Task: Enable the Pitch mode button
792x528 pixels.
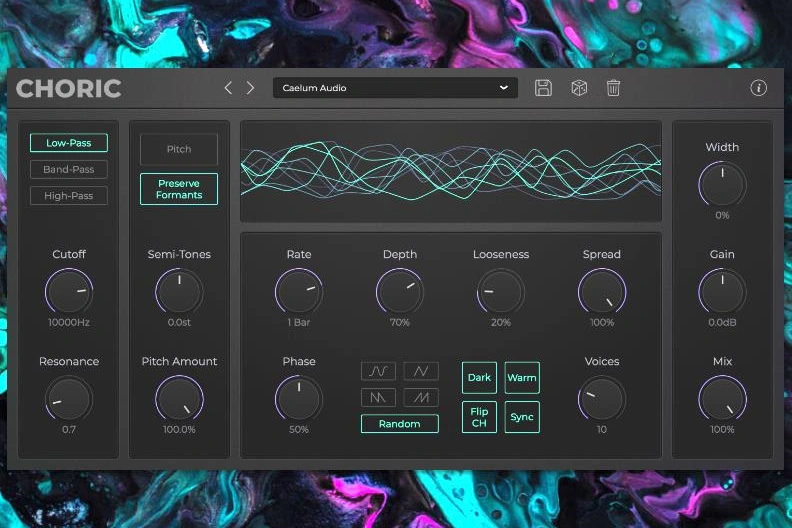Action: click(179, 149)
